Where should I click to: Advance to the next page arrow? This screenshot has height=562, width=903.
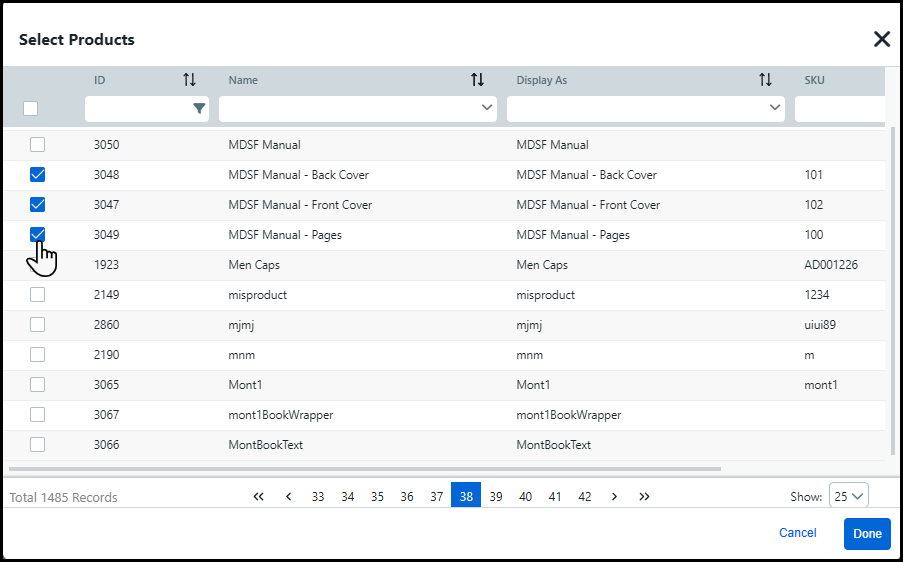tap(614, 496)
